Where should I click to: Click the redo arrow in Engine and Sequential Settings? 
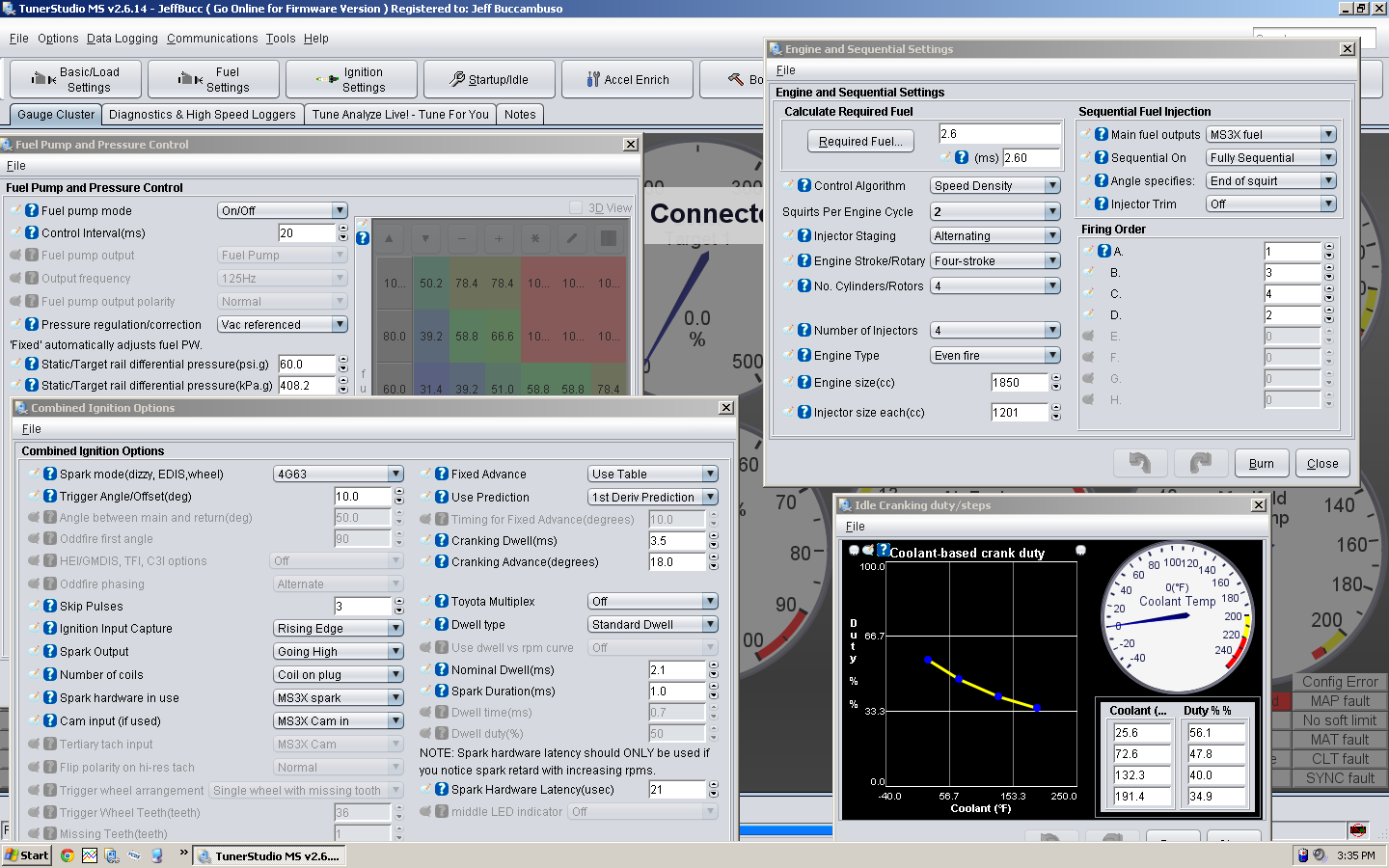pos(1200,463)
